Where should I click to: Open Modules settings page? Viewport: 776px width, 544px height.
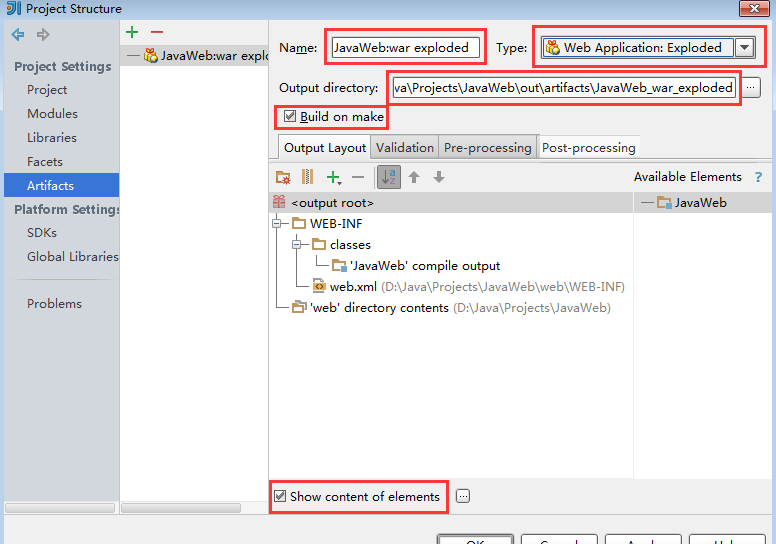point(52,113)
